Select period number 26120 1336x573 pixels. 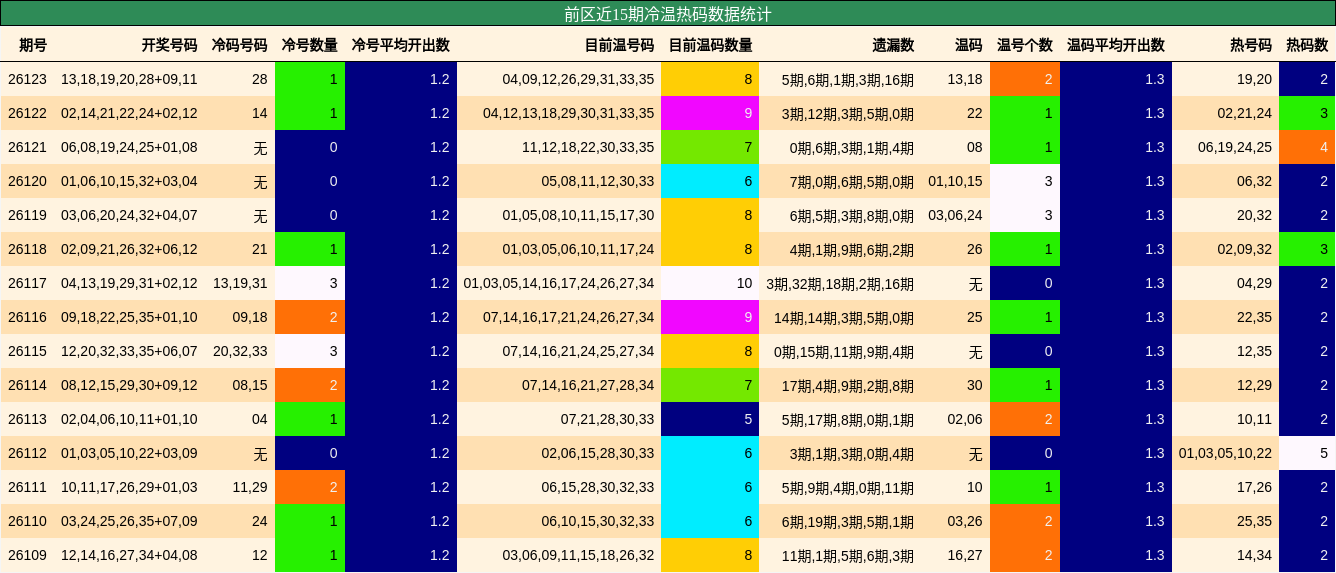point(27,181)
